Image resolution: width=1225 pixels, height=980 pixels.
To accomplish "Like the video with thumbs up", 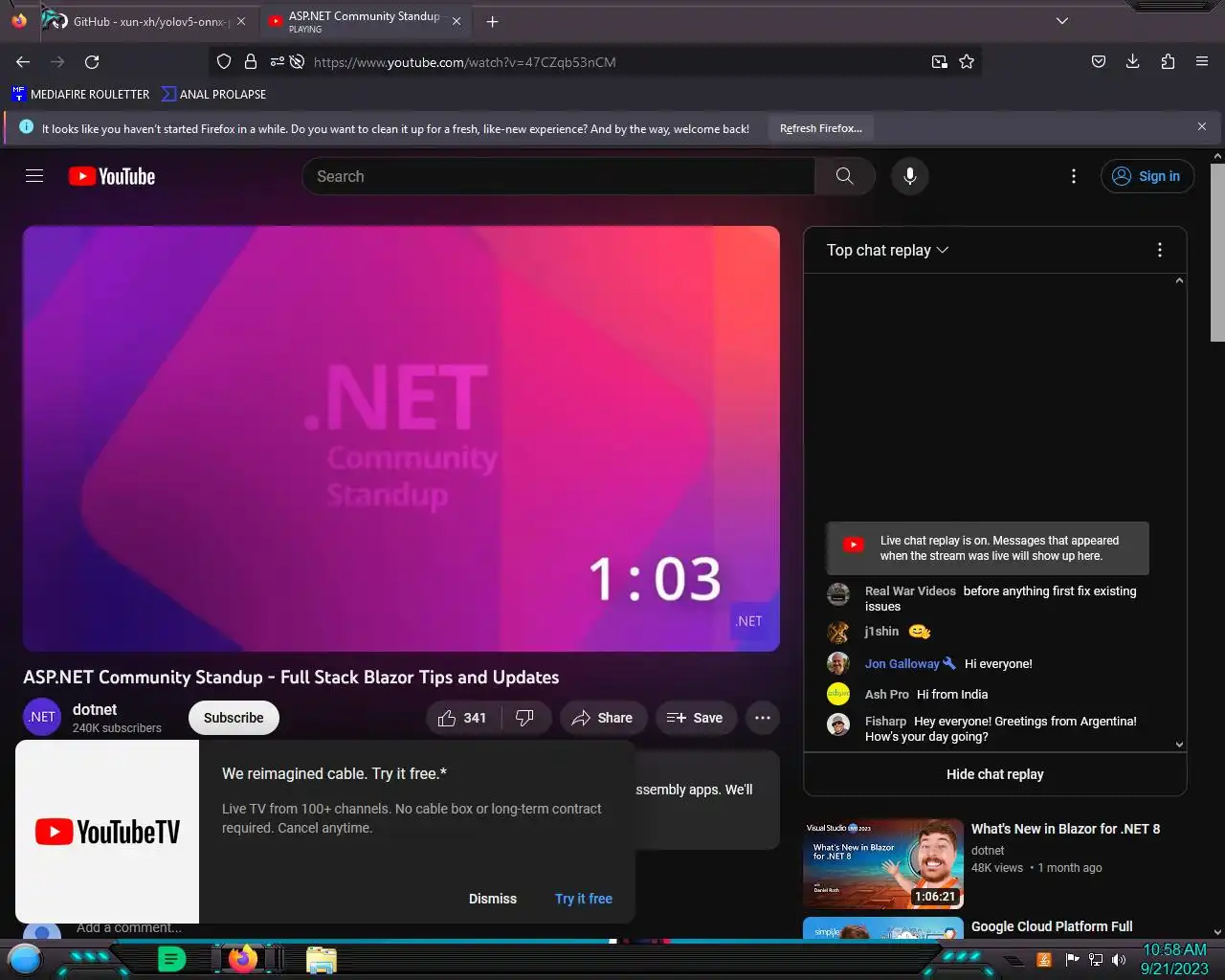I will click(x=463, y=718).
